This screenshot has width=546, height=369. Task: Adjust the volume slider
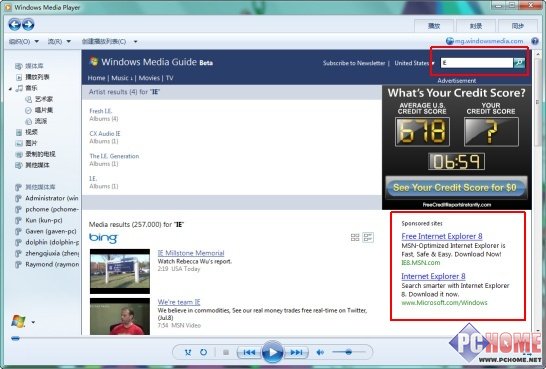(x=348, y=352)
